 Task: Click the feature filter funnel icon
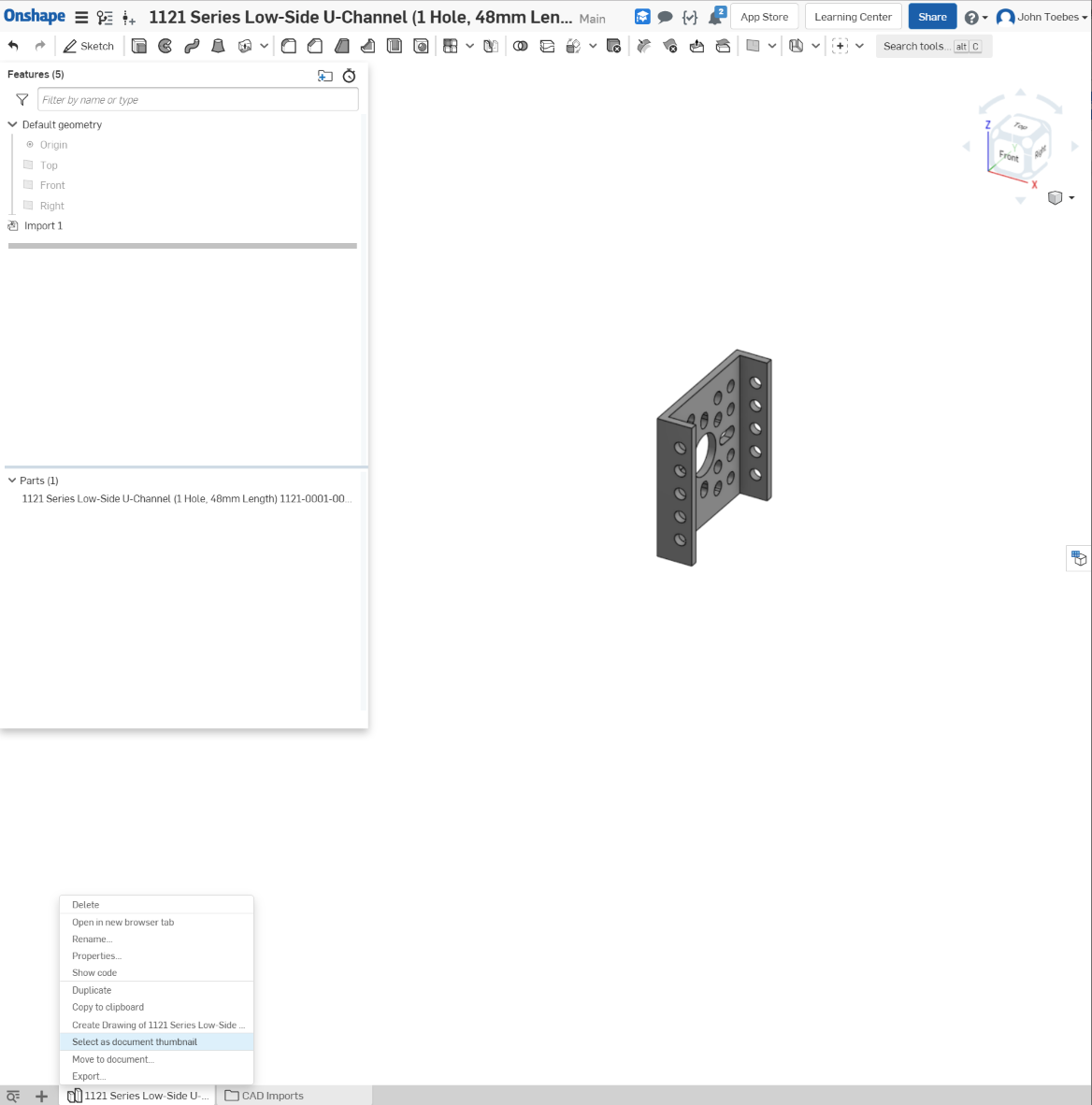click(x=22, y=99)
